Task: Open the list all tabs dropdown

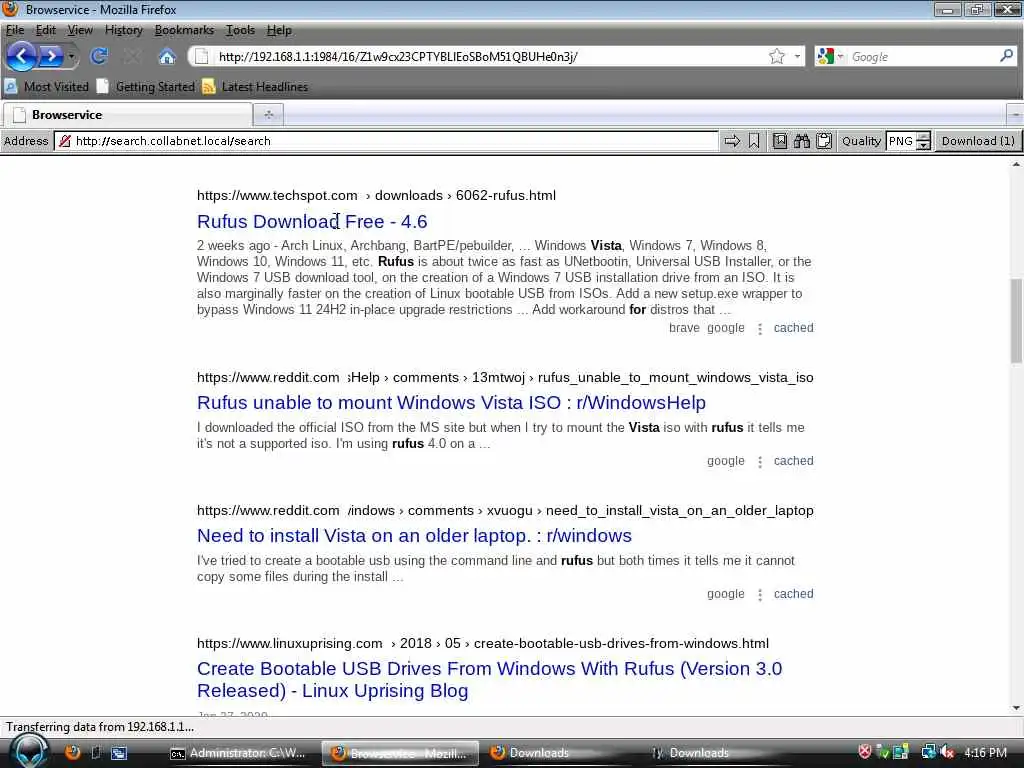Action: (x=1015, y=115)
